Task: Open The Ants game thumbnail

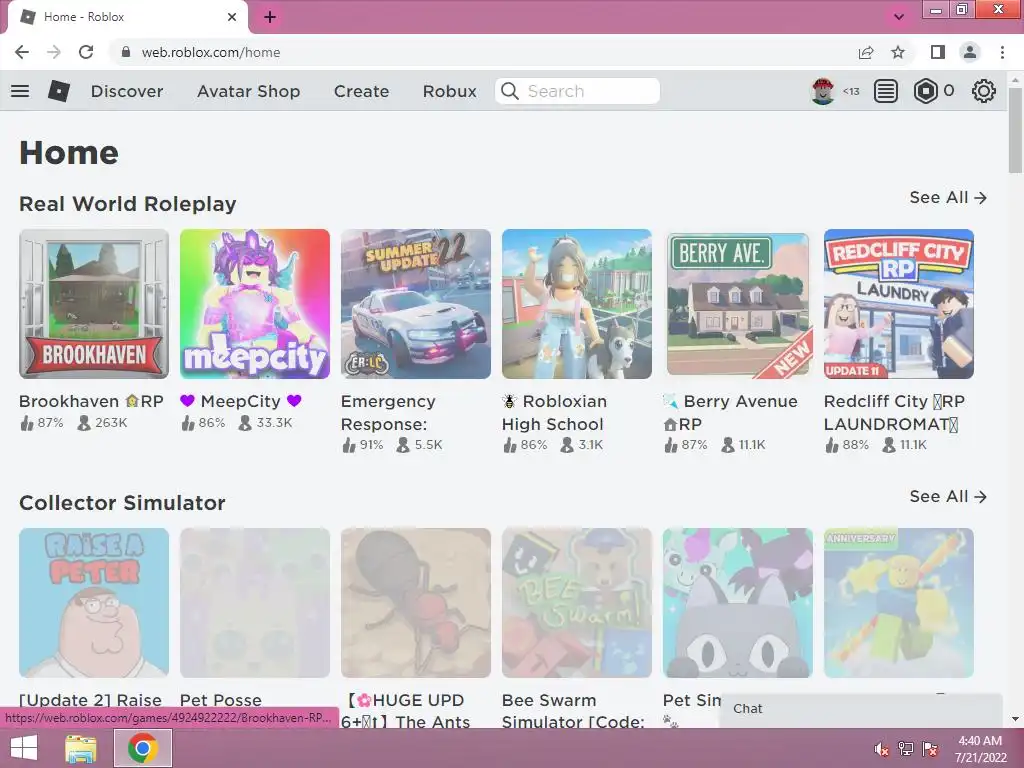Action: pyautogui.click(x=416, y=603)
